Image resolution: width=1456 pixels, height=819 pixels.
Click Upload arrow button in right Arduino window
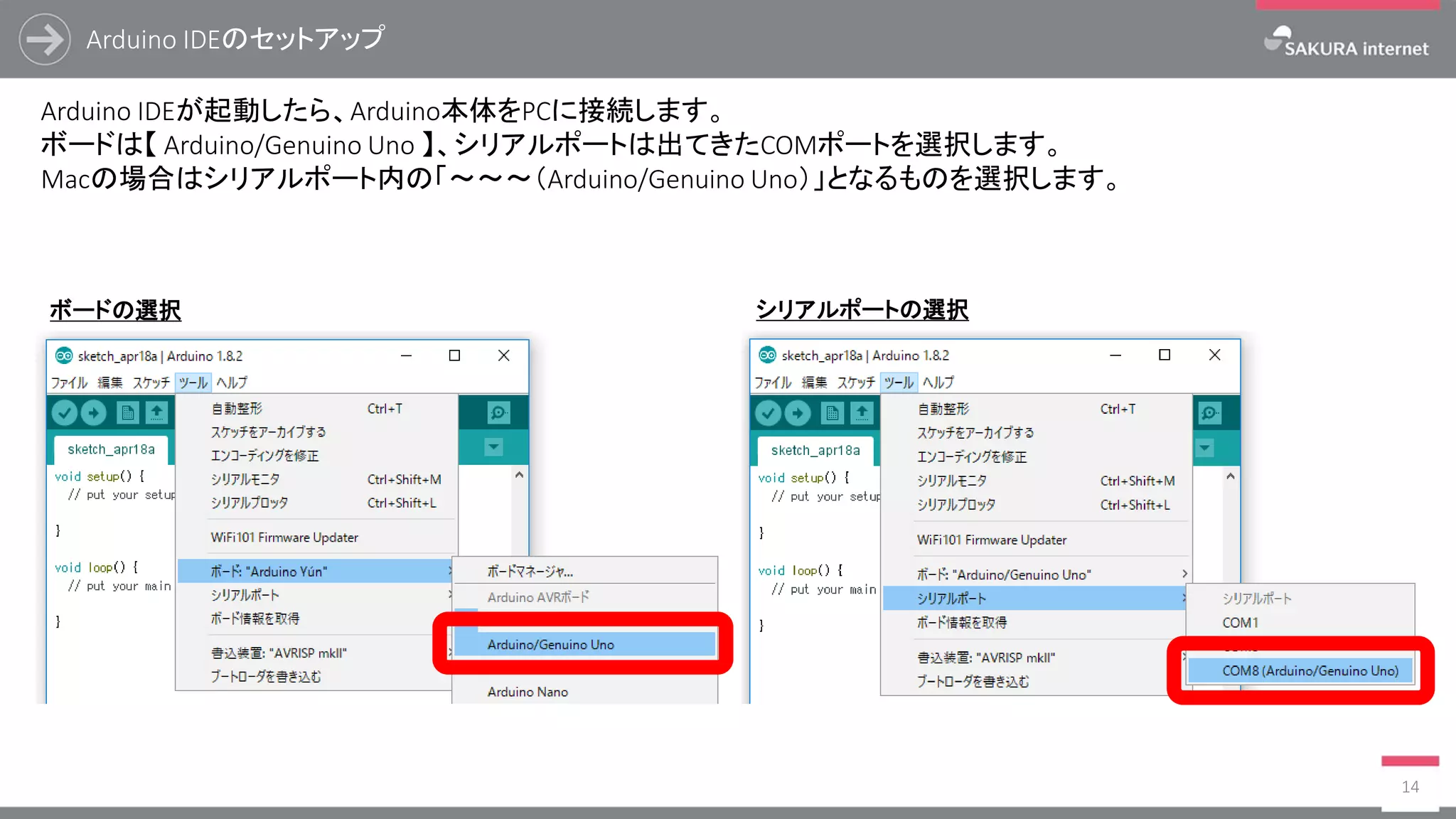coord(798,413)
